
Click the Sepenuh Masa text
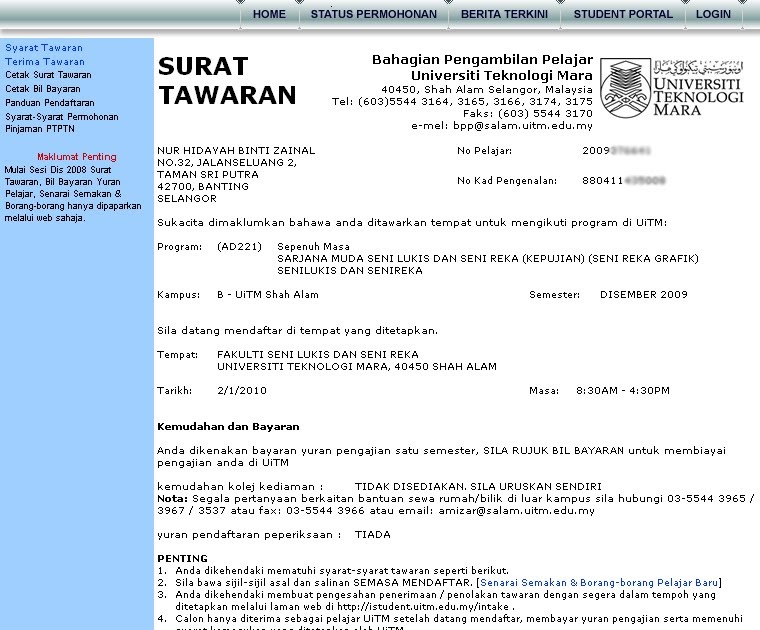[313, 247]
